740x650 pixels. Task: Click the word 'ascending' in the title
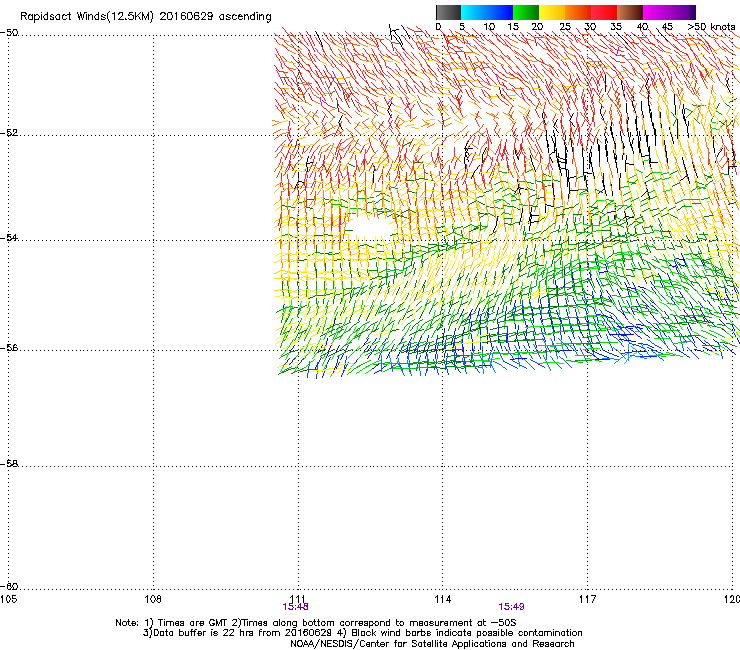245,17
